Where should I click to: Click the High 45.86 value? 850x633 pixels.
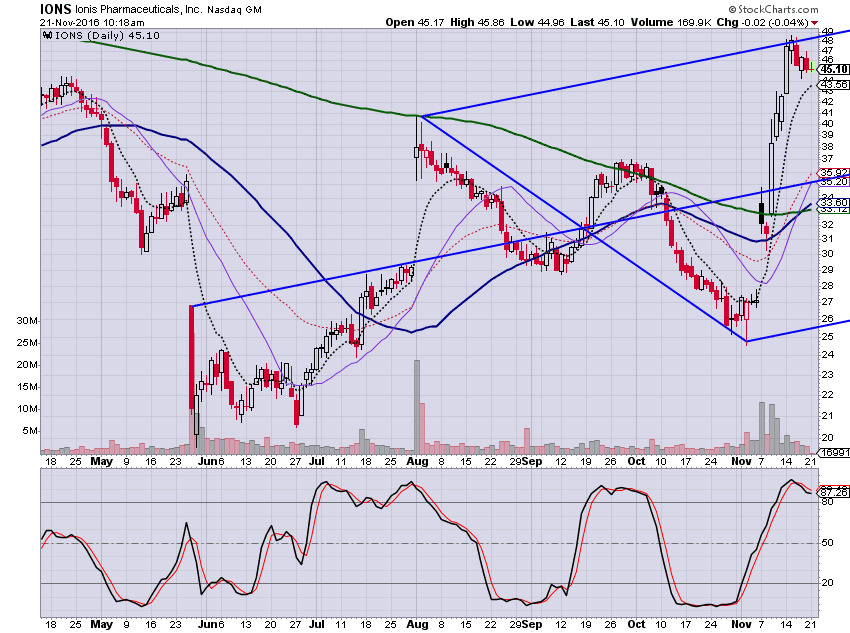click(x=477, y=22)
